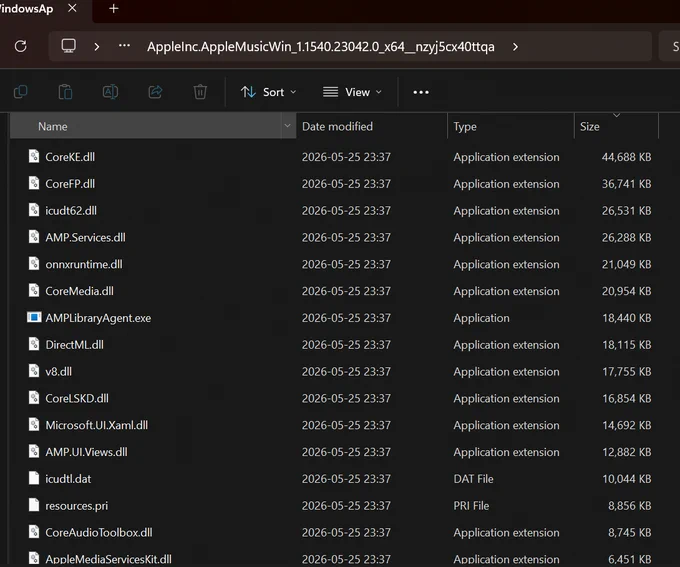Select the AMPLibraryAgent.exe file name

point(98,318)
